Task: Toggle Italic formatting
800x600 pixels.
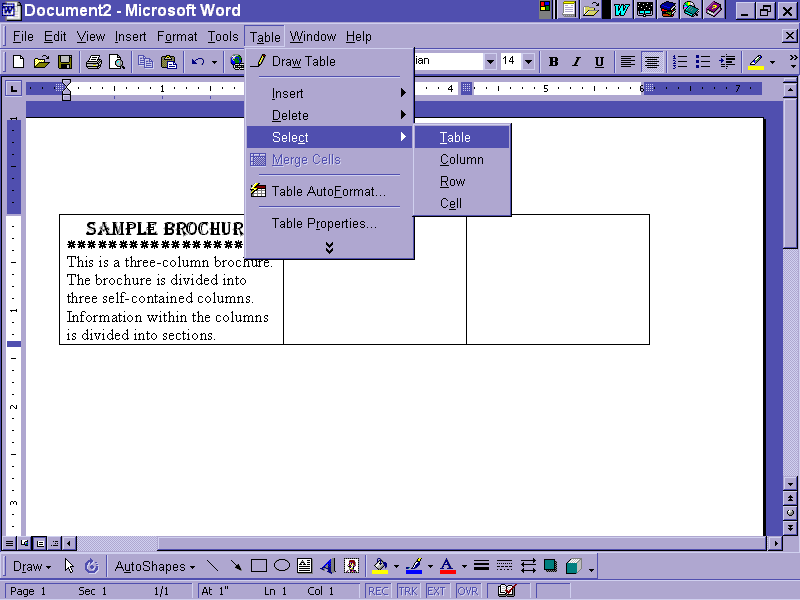Action: pyautogui.click(x=576, y=62)
